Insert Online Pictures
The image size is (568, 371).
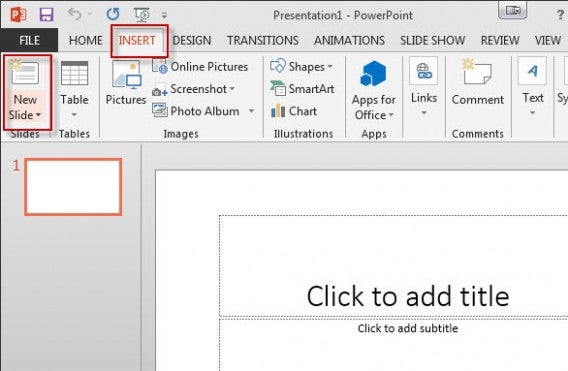click(200, 67)
